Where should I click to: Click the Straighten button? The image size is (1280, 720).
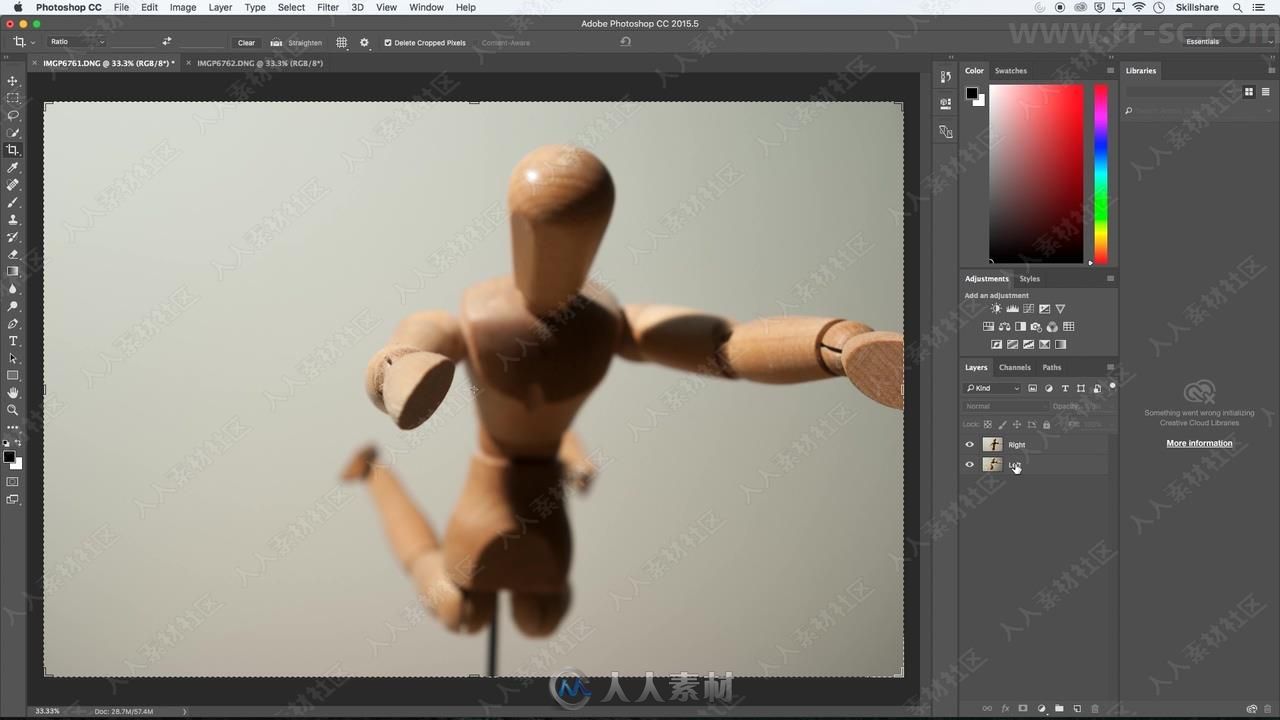(x=297, y=43)
